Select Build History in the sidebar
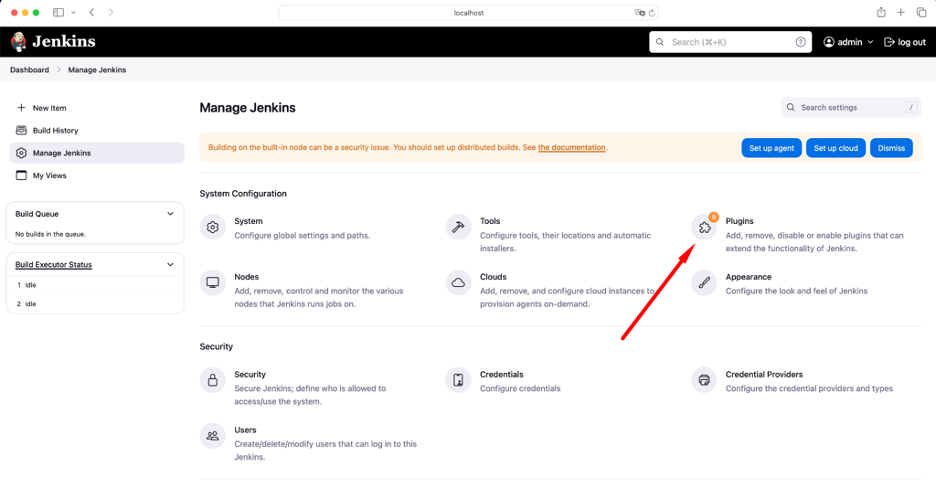This screenshot has height=488, width=936. pyautogui.click(x=97, y=130)
